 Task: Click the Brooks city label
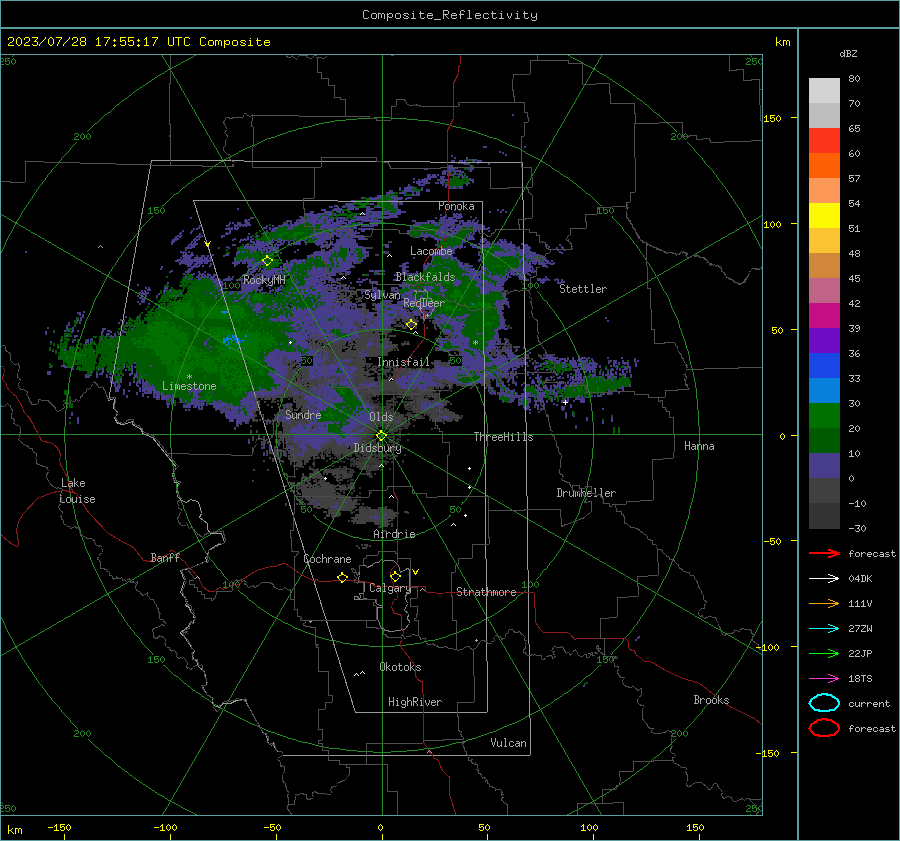point(711,700)
